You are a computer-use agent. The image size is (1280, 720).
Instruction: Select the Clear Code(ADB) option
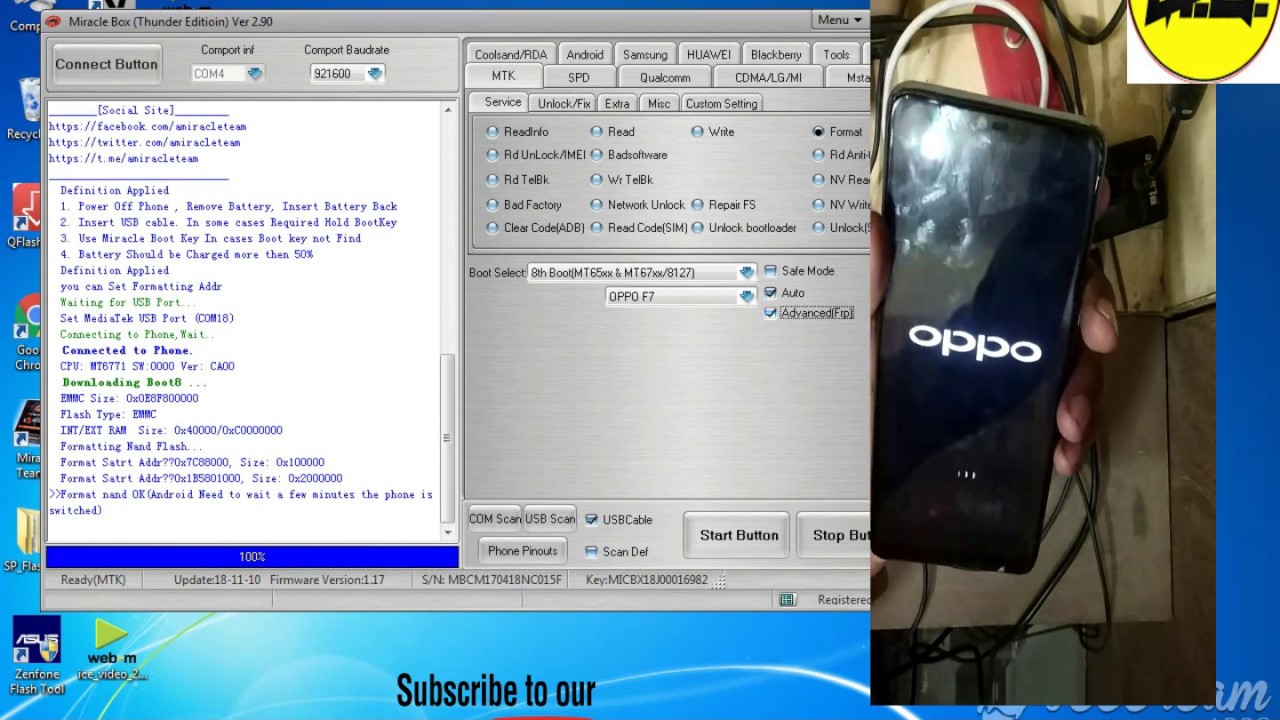coord(536,228)
